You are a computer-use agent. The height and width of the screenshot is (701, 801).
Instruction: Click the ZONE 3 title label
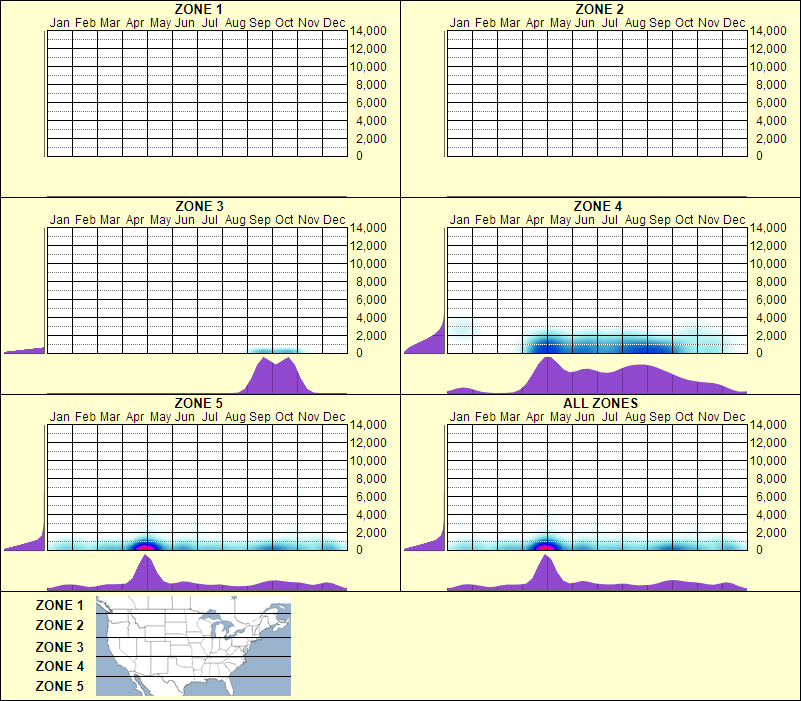tap(197, 208)
